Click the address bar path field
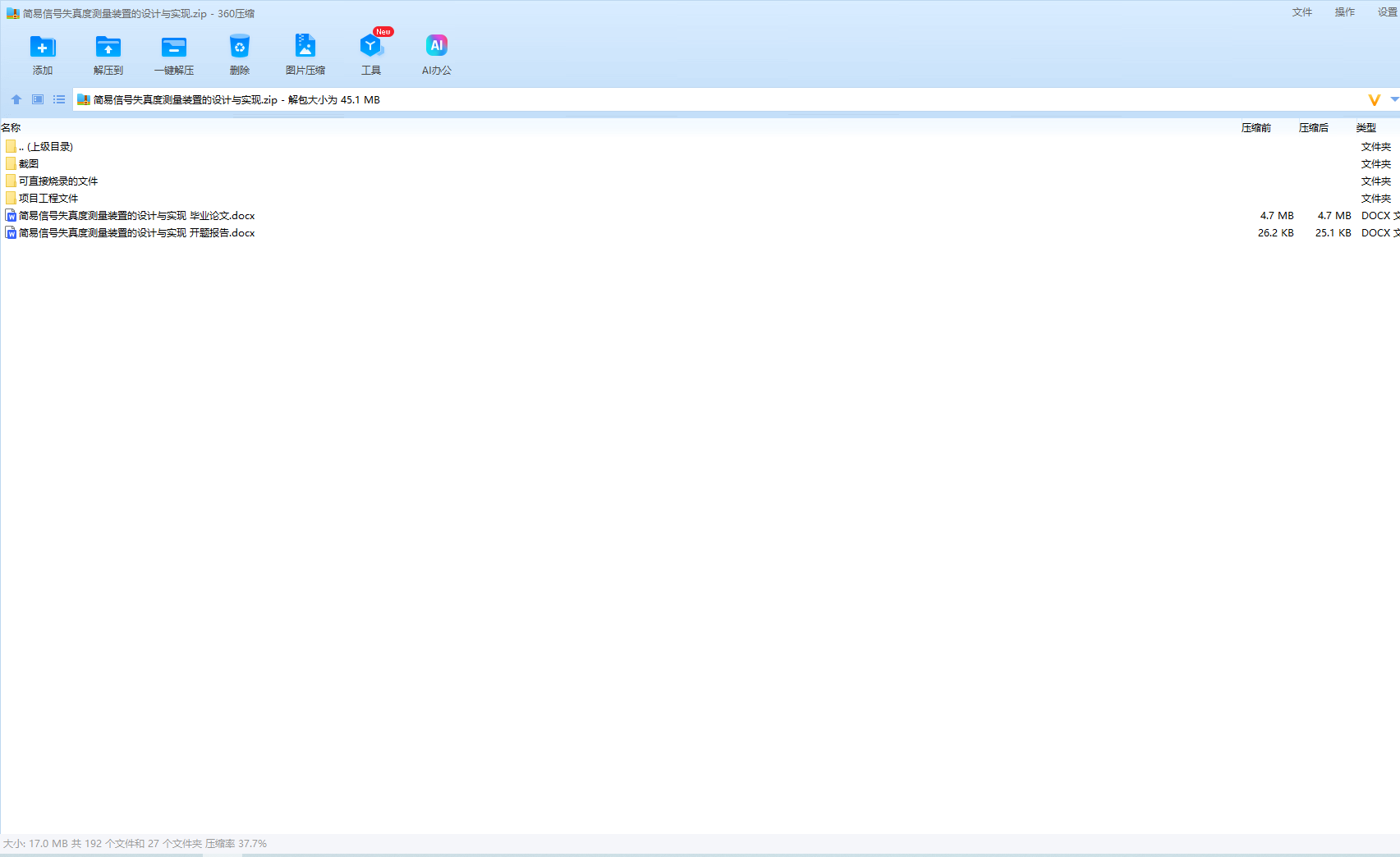Screen dimensions: 1400x857 [718, 100]
